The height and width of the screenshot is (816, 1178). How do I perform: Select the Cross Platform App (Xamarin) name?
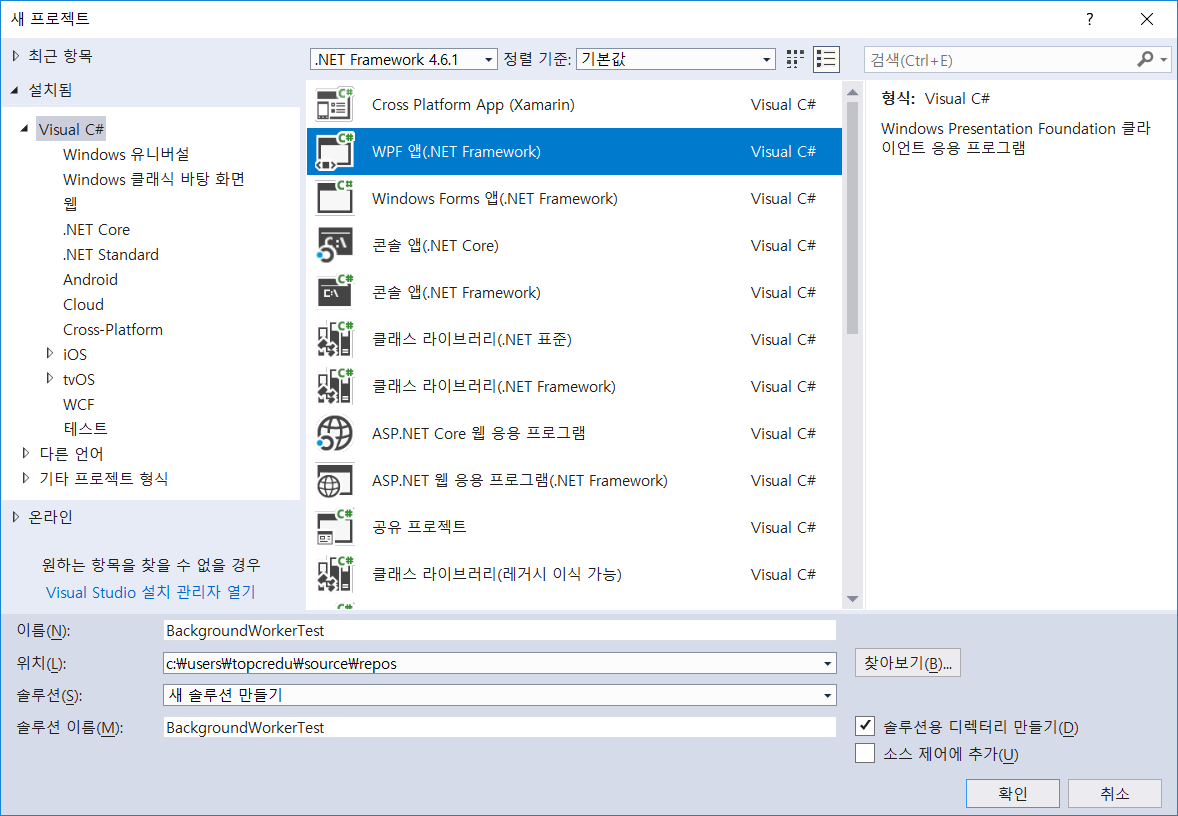473,104
